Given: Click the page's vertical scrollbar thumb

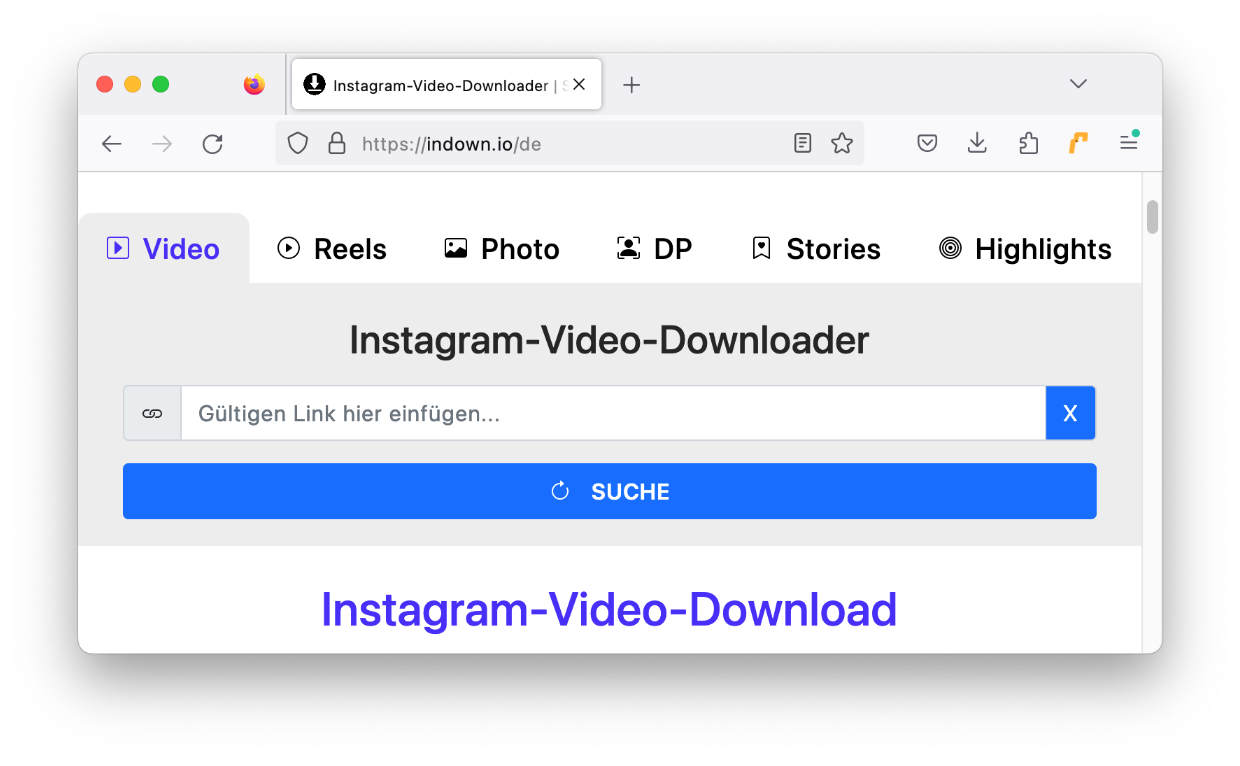Looking at the screenshot, I should tap(1152, 217).
